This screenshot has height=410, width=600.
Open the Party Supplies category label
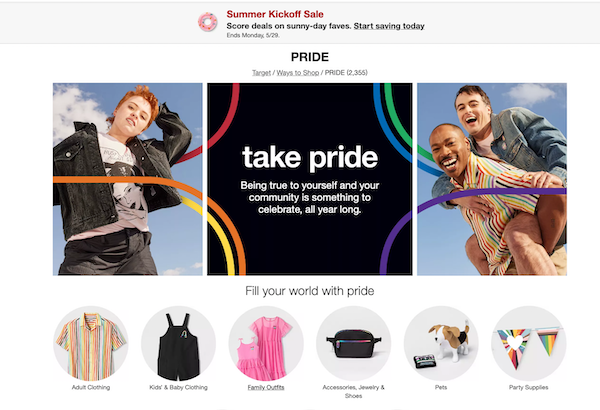click(528, 387)
